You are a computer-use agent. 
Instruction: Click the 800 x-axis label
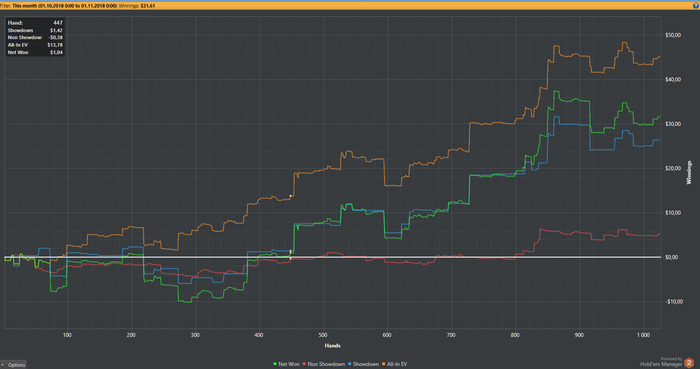pos(515,335)
